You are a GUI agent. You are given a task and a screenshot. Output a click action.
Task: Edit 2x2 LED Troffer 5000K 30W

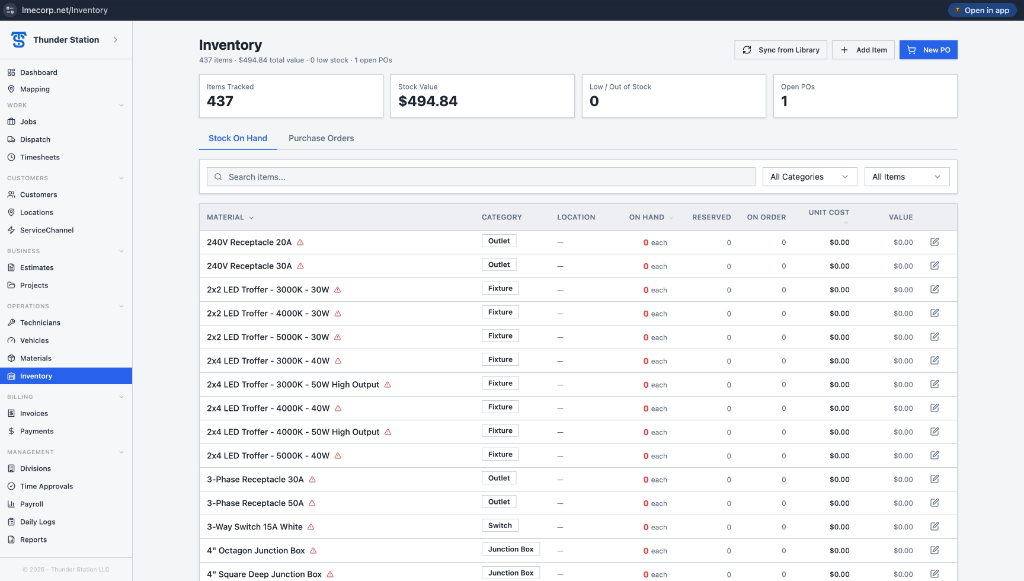935,337
